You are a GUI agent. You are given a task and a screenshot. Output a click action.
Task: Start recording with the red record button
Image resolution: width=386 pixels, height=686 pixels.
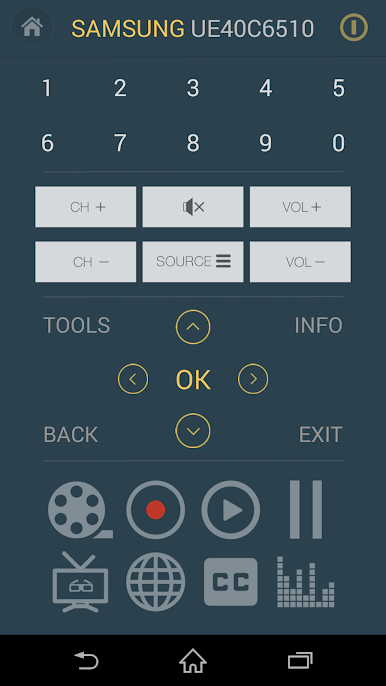[x=155, y=510]
